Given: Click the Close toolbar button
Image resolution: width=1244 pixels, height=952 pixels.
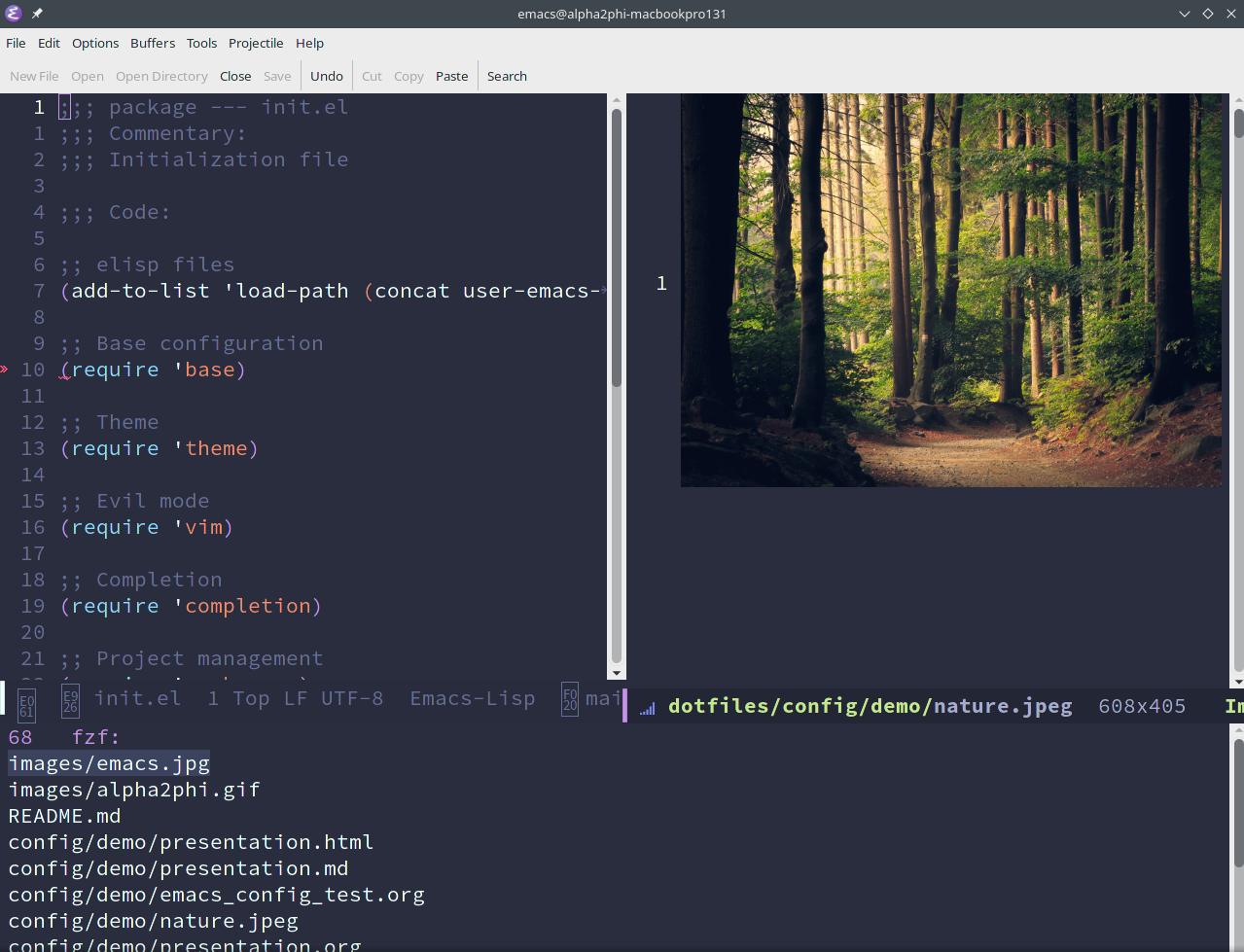Looking at the screenshot, I should pos(235,76).
